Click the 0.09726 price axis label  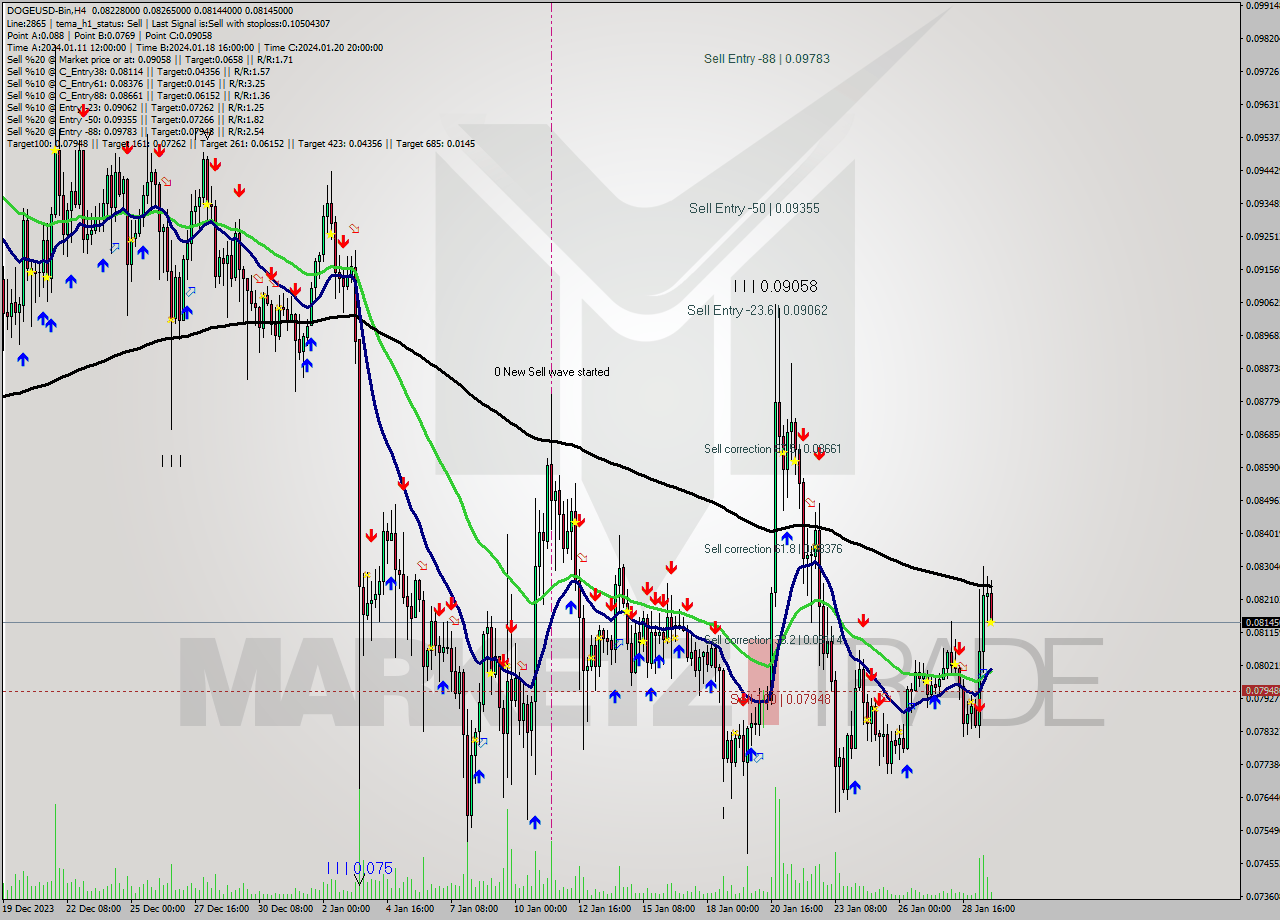[x=1262, y=71]
